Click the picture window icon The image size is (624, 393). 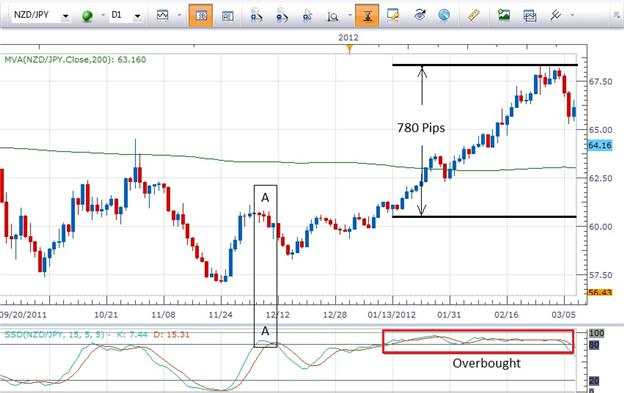pyautogui.click(x=530, y=16)
